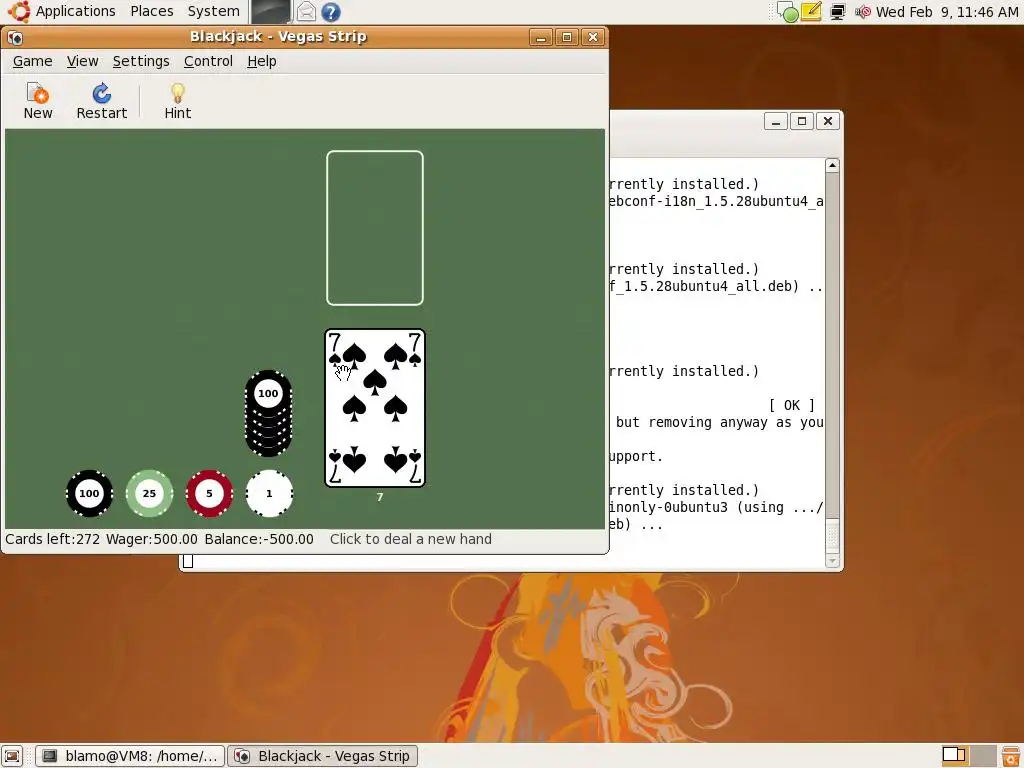Screen dimensions: 1024x768
Task: Click the show desktop icon in bottom panel
Action: click(12, 756)
